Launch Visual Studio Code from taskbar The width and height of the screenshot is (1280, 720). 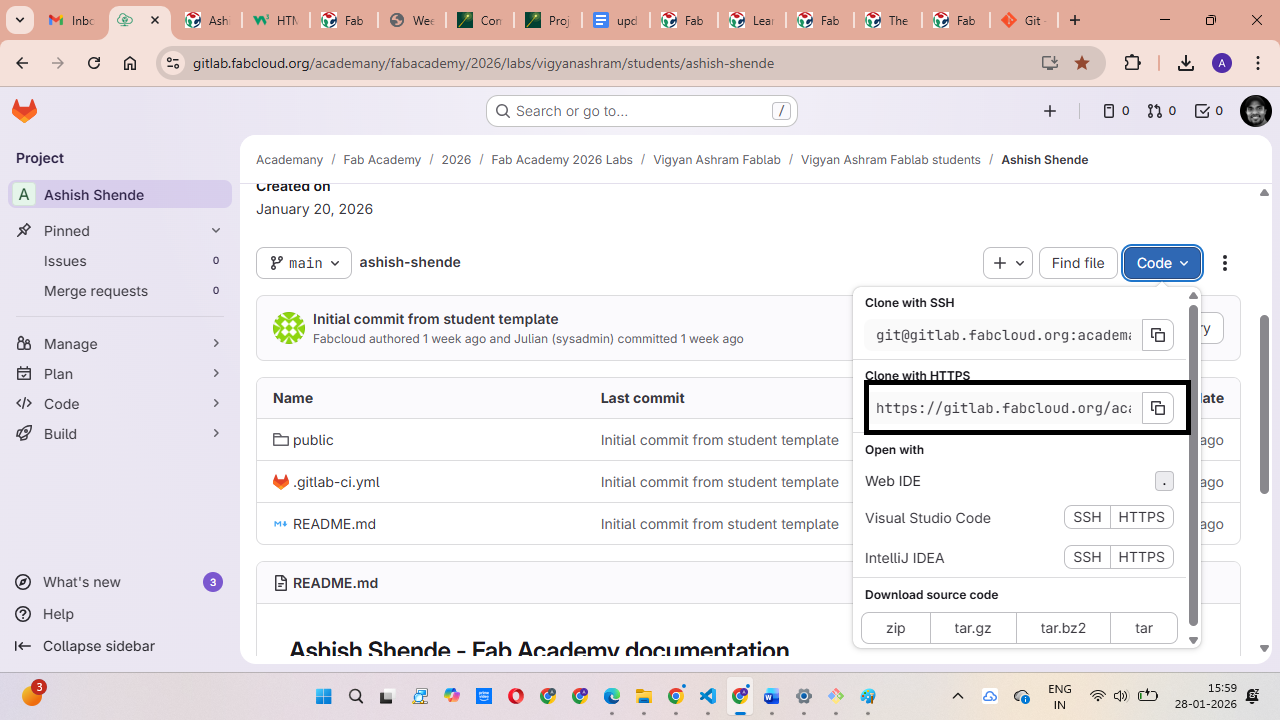(x=708, y=696)
